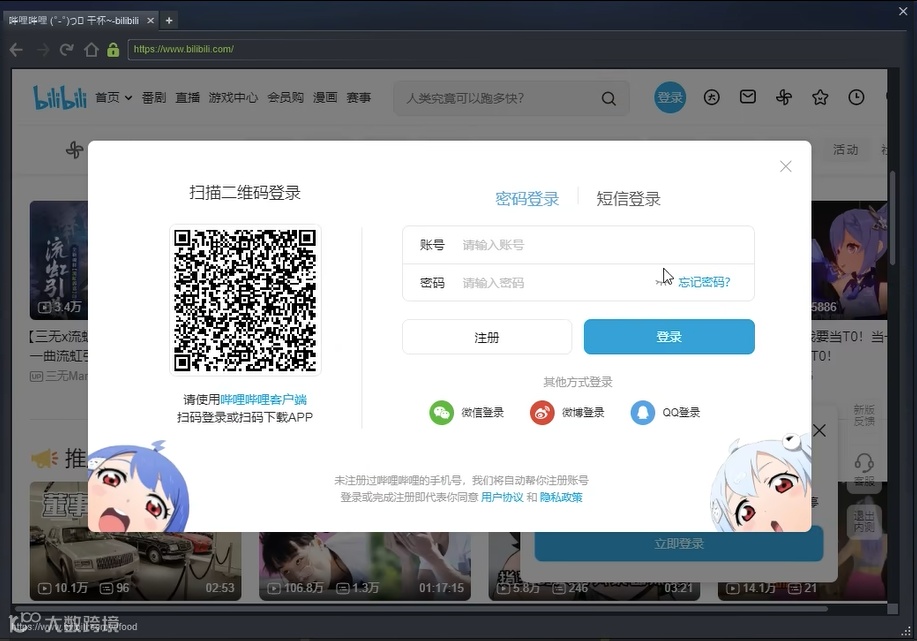Open the 流虹引 banner thumbnail 3.4万
The height and width of the screenshot is (641, 917).
tap(58, 260)
